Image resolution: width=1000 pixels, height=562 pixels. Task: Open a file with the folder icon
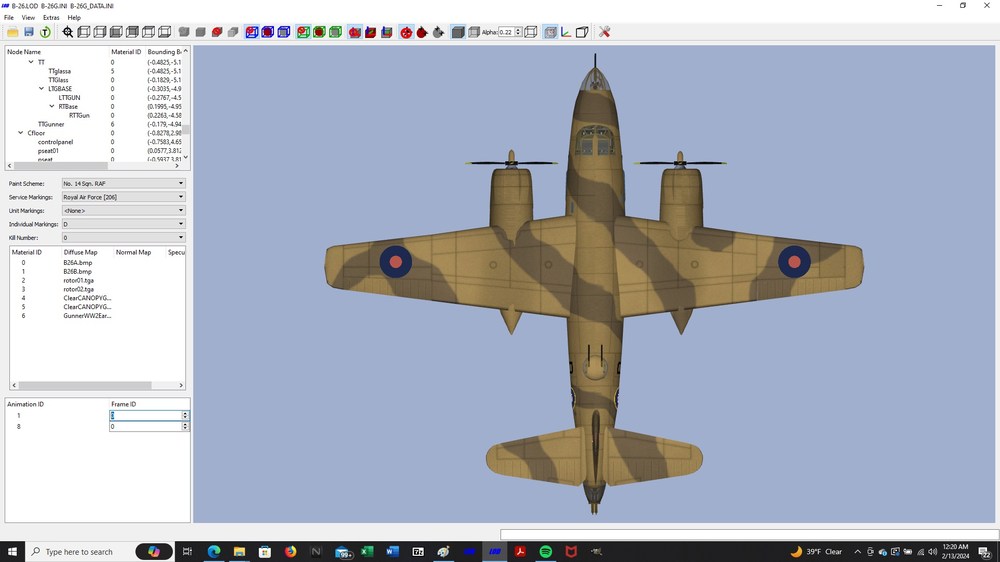point(13,32)
